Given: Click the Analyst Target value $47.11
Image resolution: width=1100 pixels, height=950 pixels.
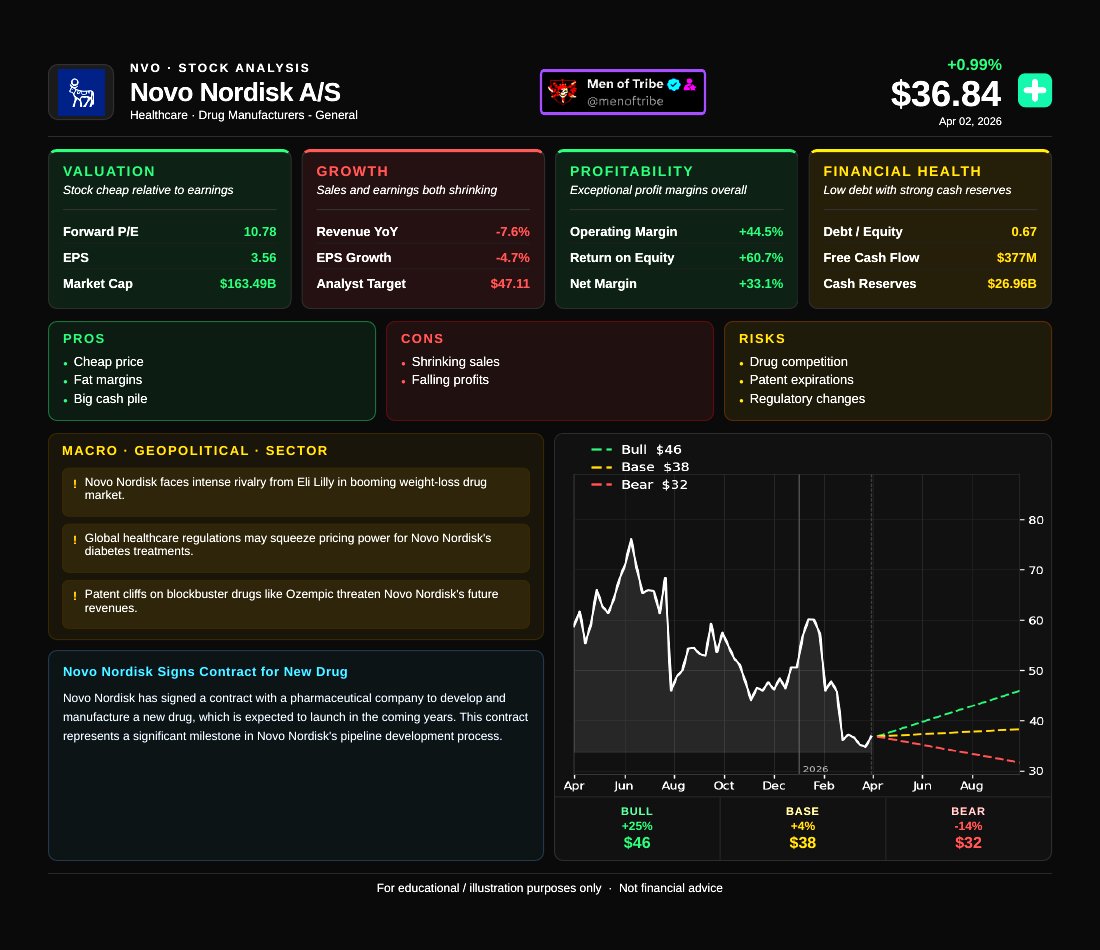Looking at the screenshot, I should [510, 283].
